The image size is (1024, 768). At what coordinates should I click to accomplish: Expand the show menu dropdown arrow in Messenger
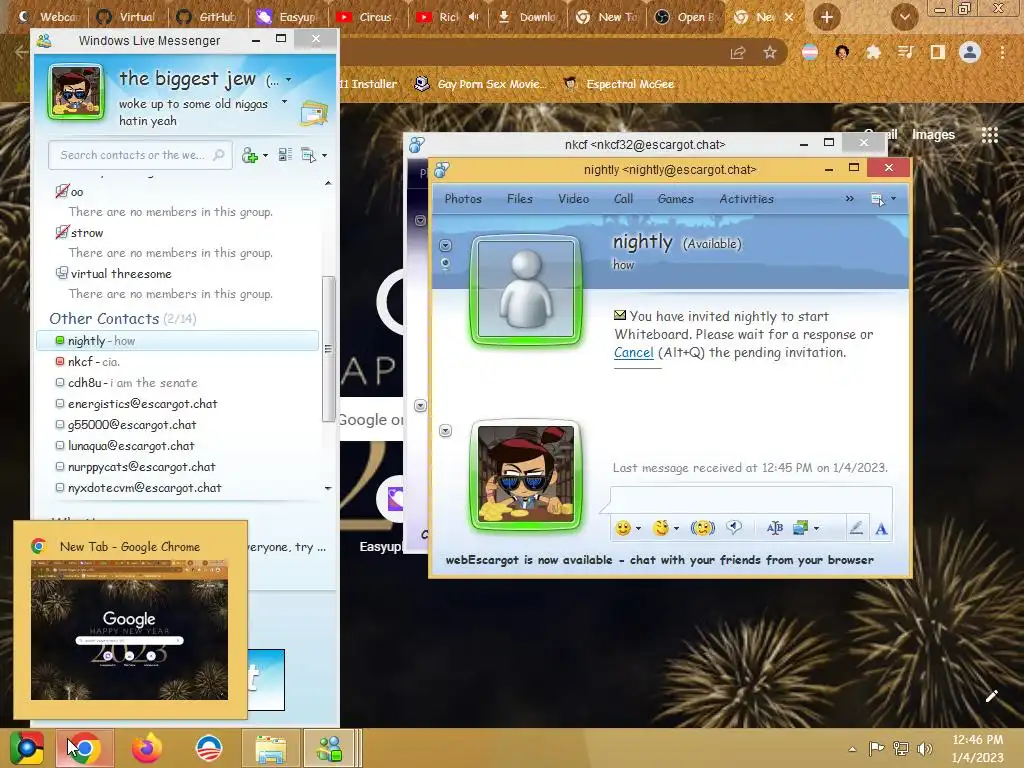click(325, 155)
